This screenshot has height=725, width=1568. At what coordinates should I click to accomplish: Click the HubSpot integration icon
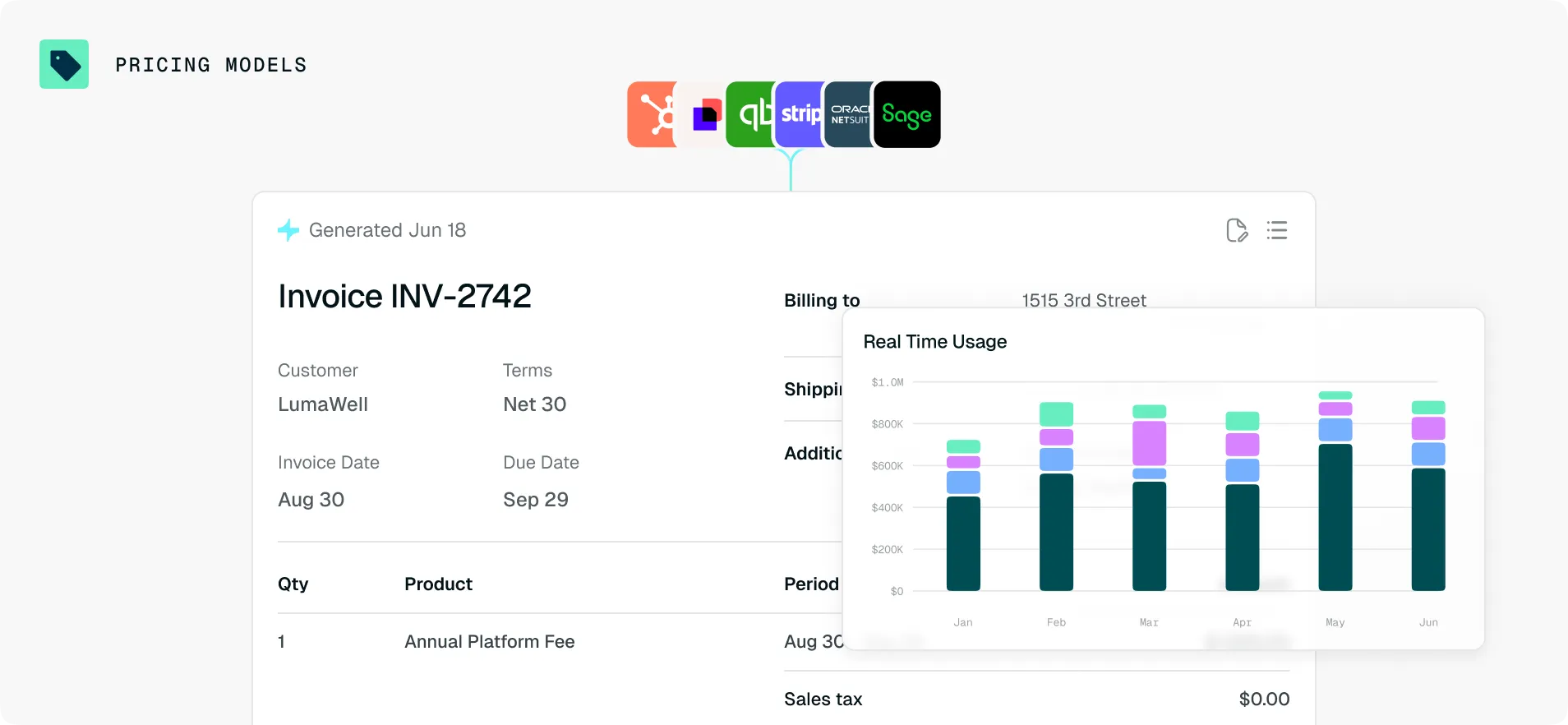point(651,114)
